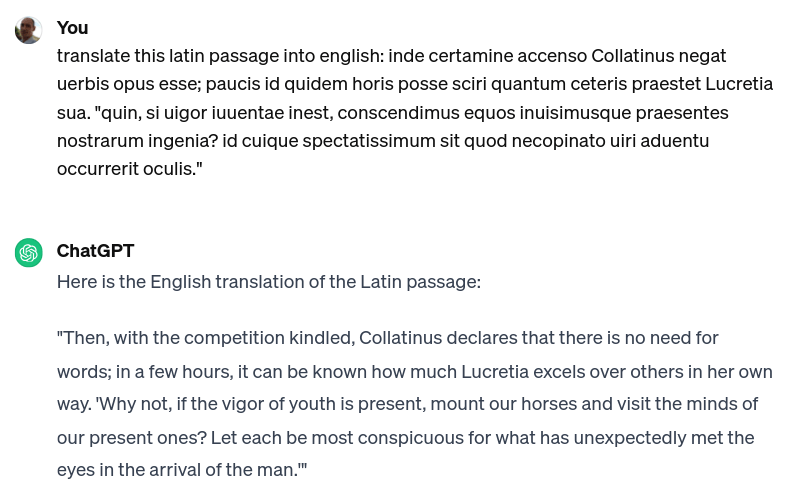This screenshot has width=804, height=492.
Task: Click the word "Lucretia" in the Latin prompt
Action: tap(739, 84)
